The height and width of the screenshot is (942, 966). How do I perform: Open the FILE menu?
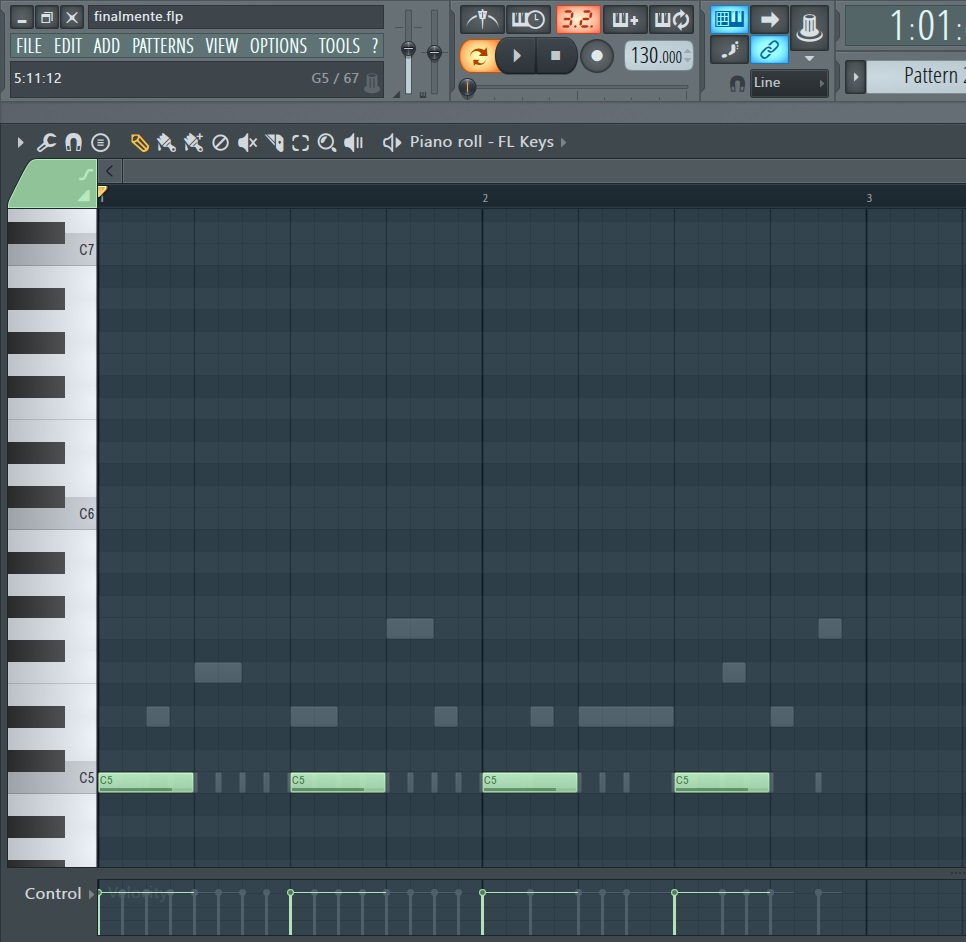pyautogui.click(x=29, y=46)
